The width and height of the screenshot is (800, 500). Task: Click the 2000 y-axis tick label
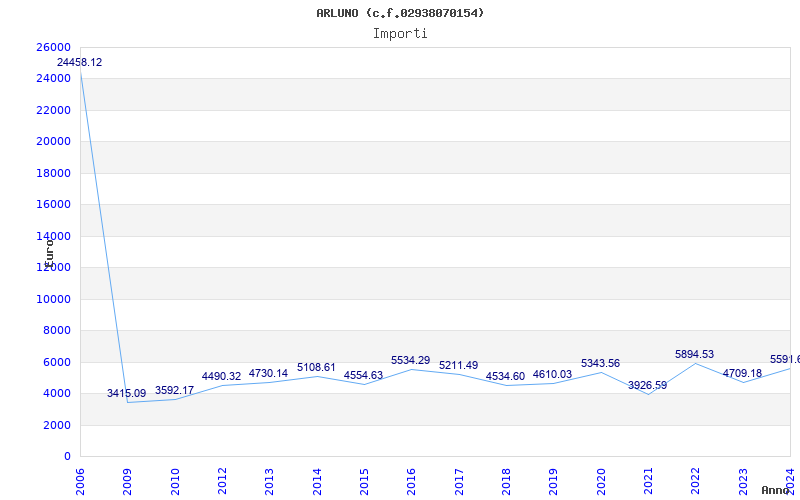pos(57,426)
